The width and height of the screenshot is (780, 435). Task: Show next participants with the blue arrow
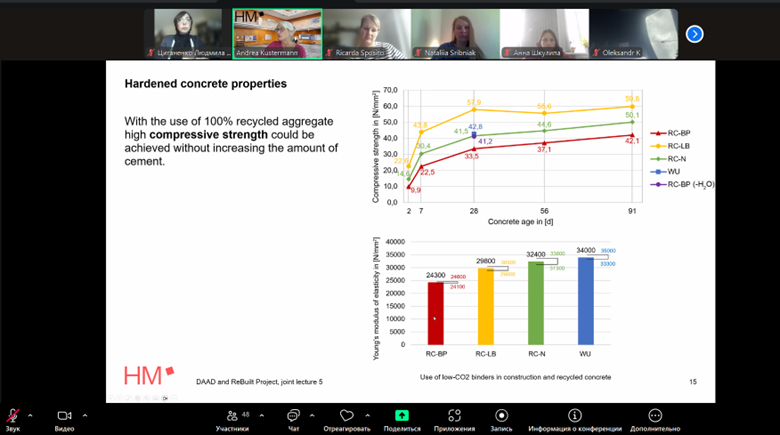point(694,34)
